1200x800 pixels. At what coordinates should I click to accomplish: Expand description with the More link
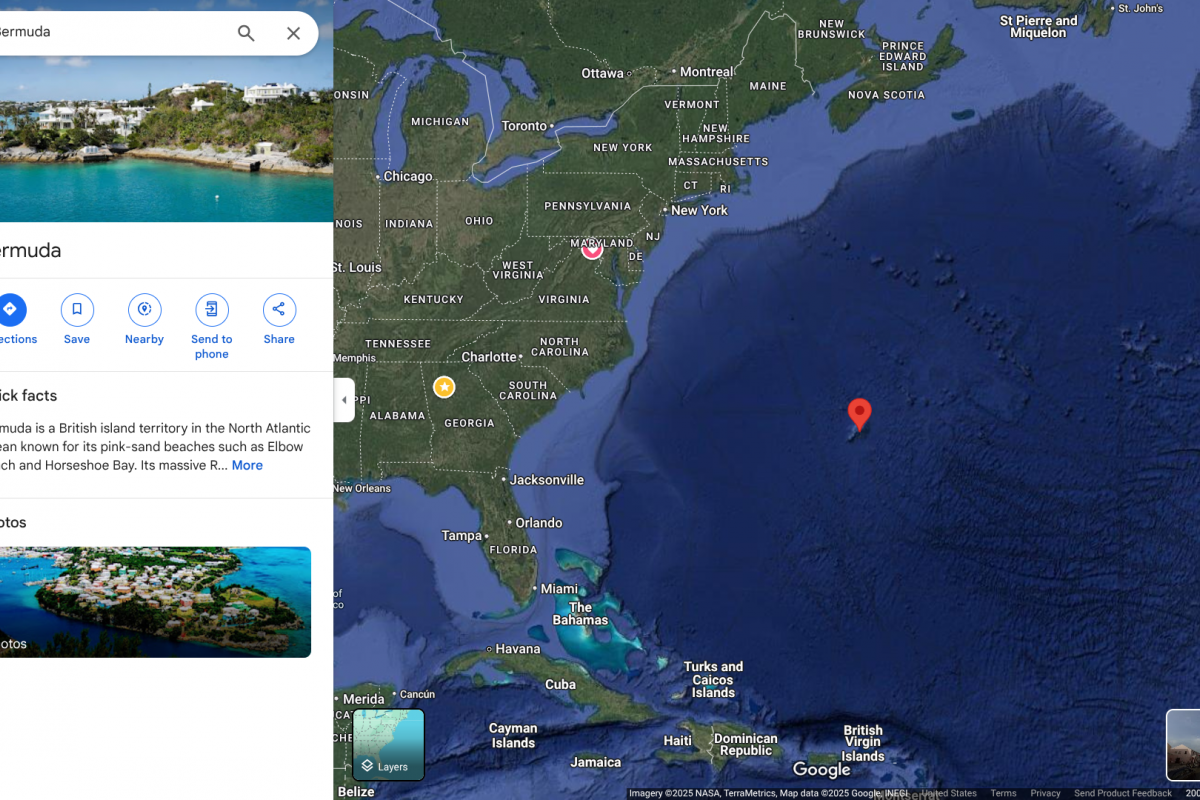click(247, 465)
